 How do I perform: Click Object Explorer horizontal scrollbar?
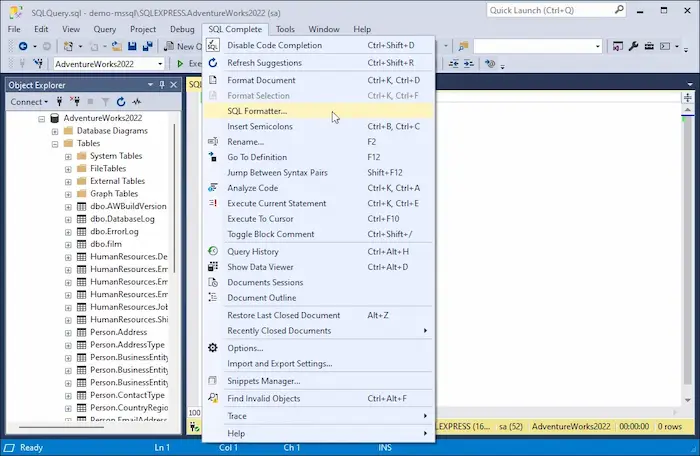(x=62, y=427)
